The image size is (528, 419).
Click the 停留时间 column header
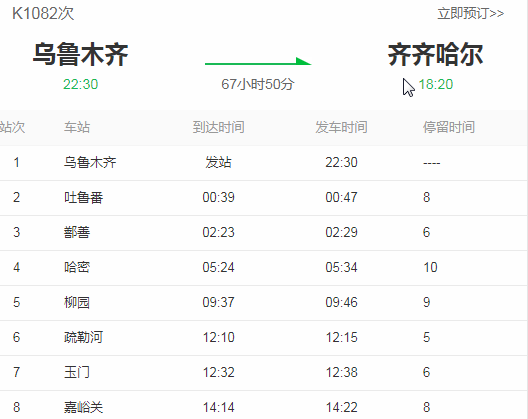click(449, 127)
